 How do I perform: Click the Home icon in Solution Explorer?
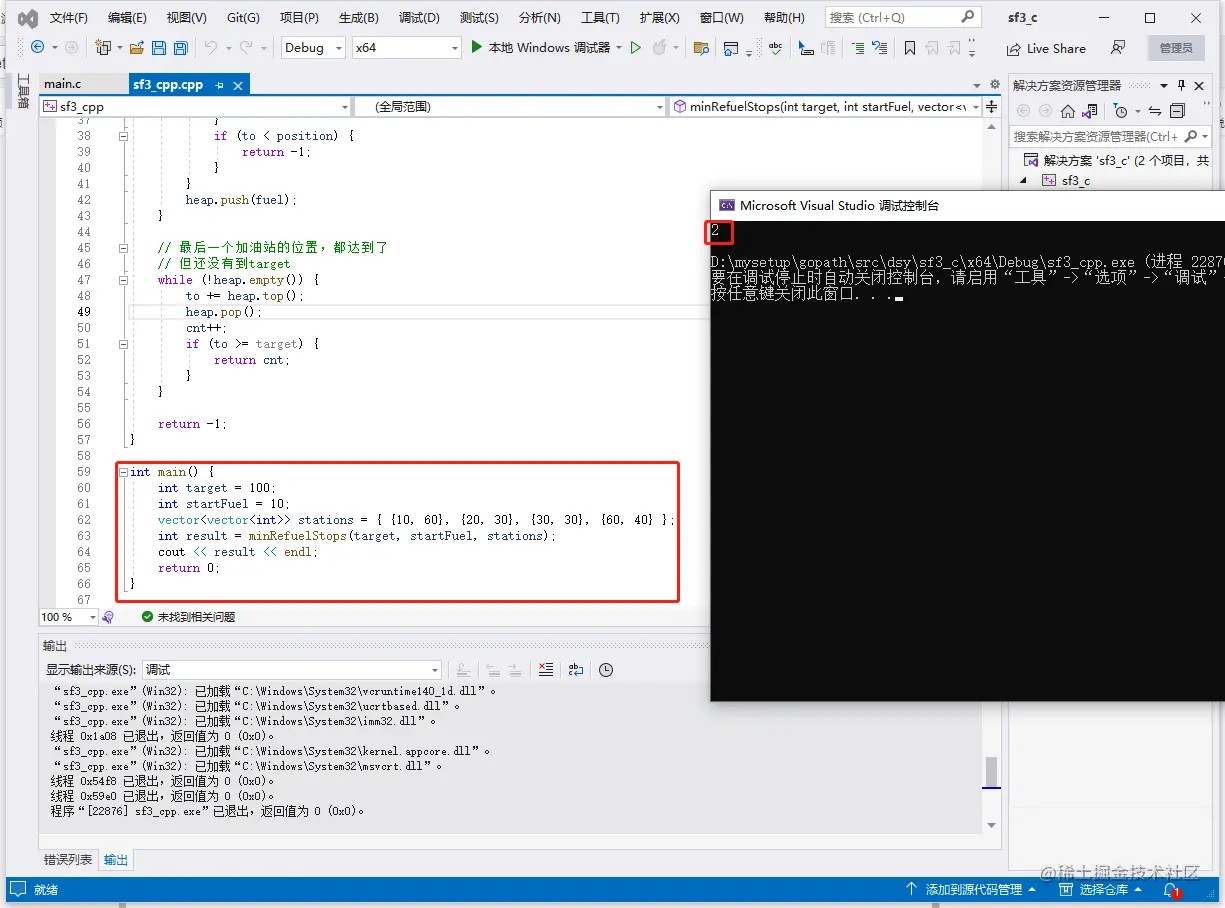(1067, 111)
